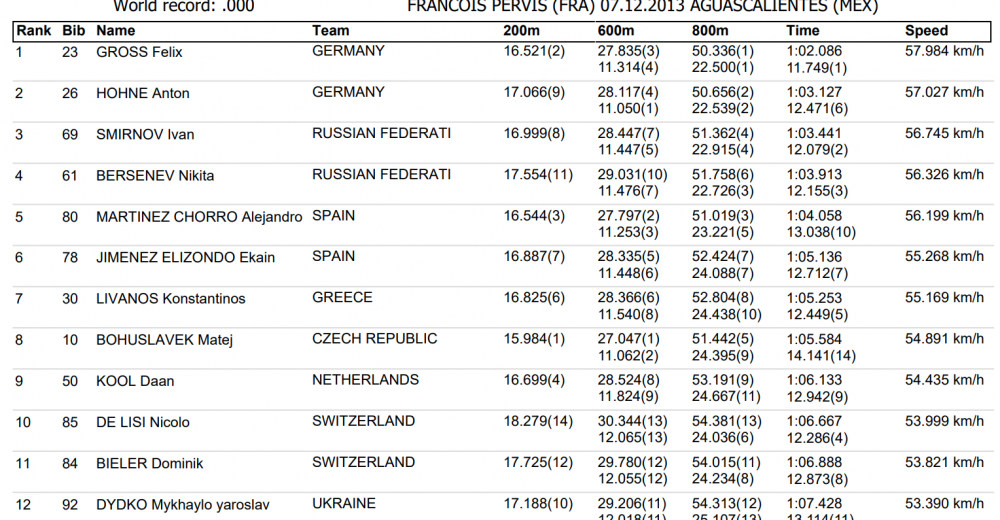Image resolution: width=1000 pixels, height=520 pixels.
Task: Click the World record text
Action: pos(184,7)
